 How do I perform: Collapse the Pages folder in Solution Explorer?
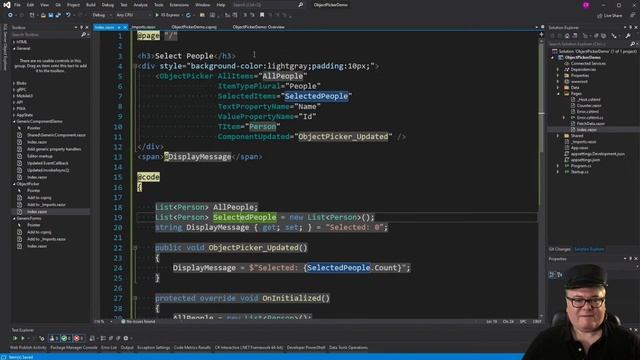coord(558,93)
